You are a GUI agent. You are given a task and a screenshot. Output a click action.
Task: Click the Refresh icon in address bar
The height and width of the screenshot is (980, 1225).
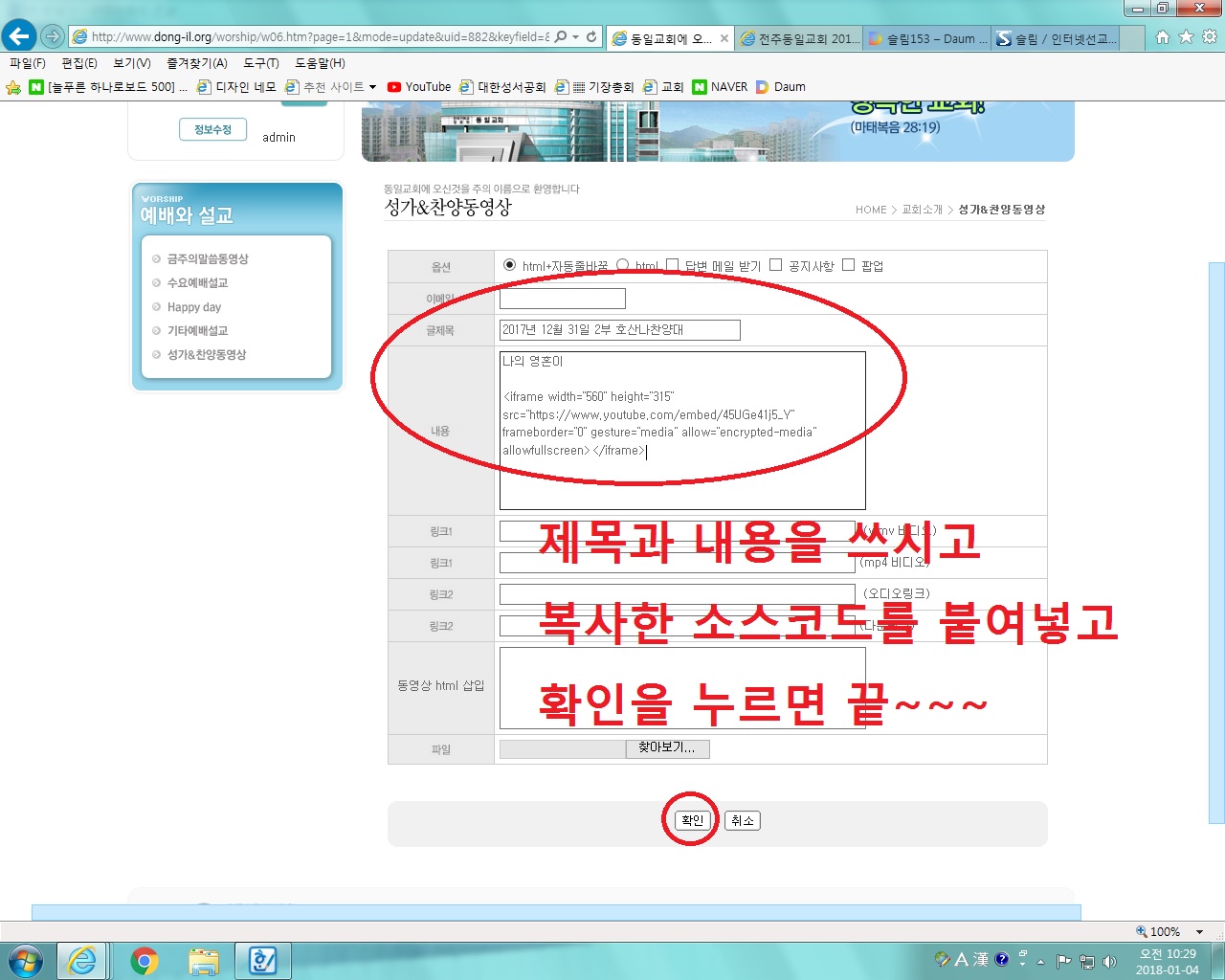coord(591,37)
